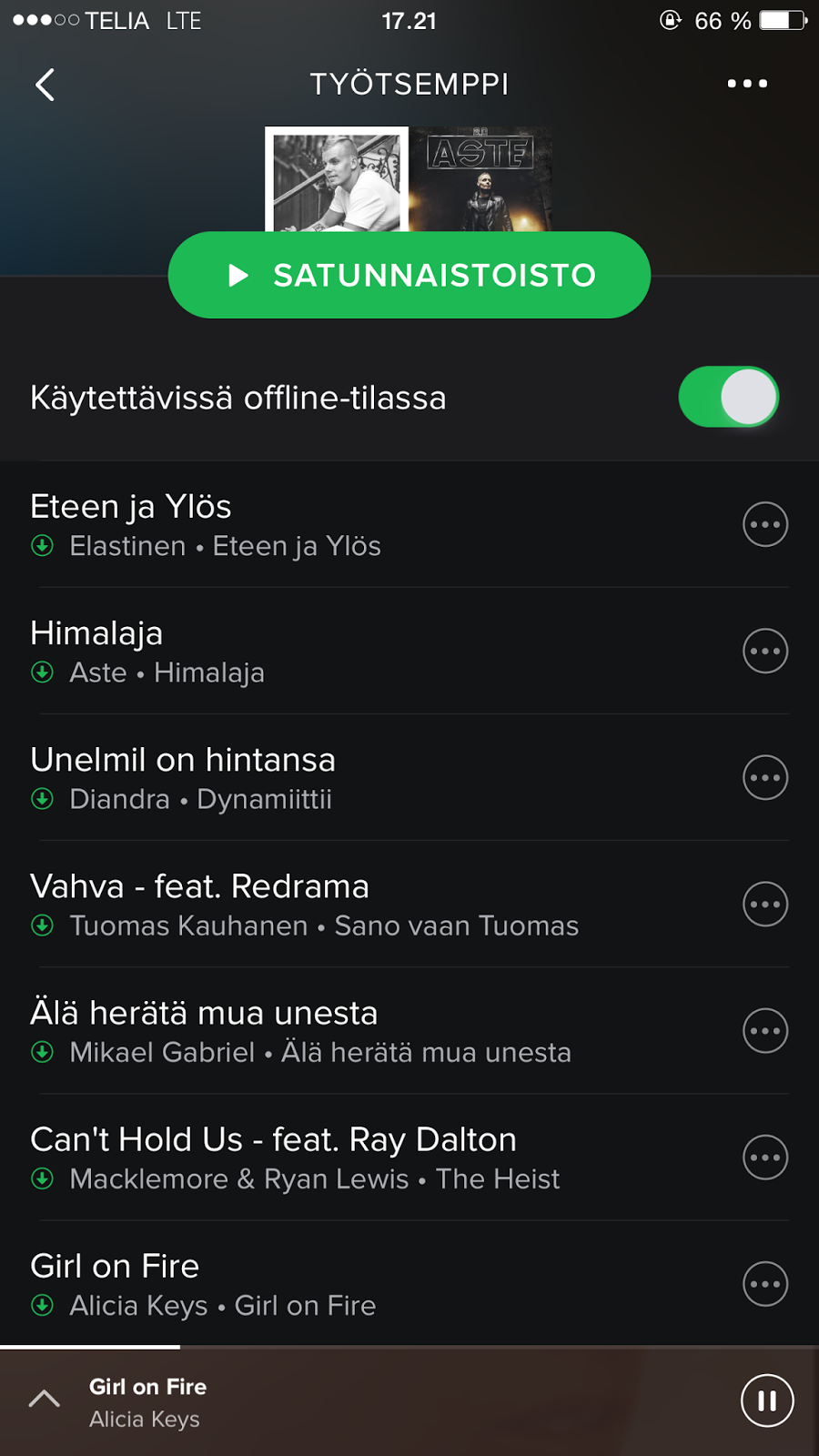Open more options for Vahva track
This screenshot has width=819, height=1456.
click(x=765, y=904)
